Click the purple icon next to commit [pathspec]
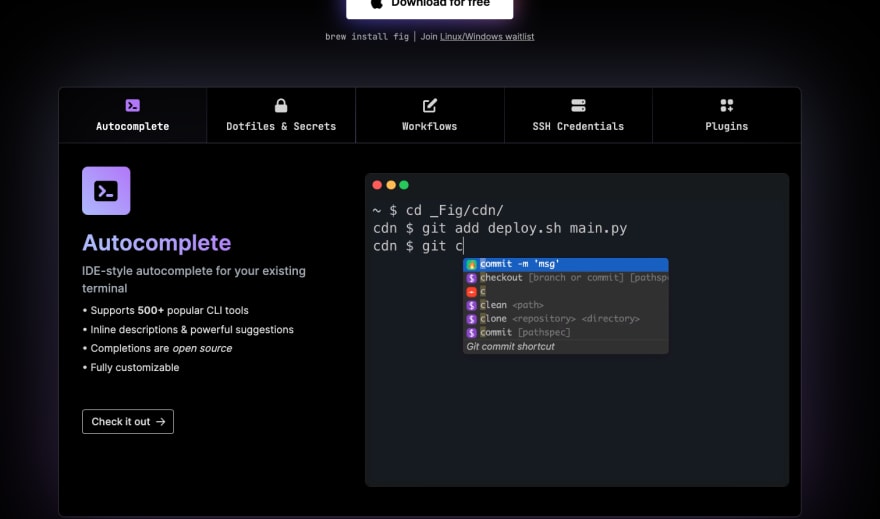This screenshot has width=880, height=519. pos(471,333)
